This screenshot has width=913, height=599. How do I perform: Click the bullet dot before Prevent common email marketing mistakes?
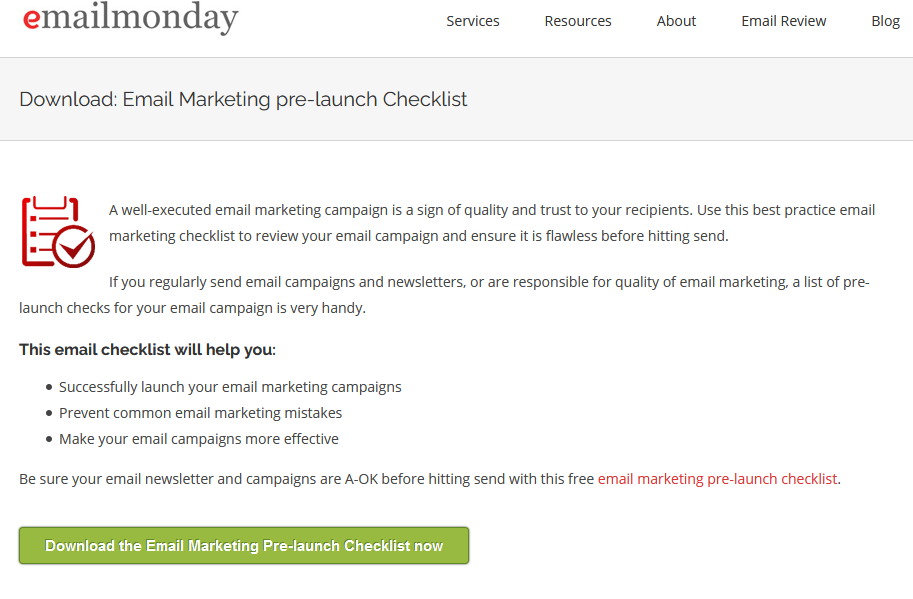click(x=49, y=413)
